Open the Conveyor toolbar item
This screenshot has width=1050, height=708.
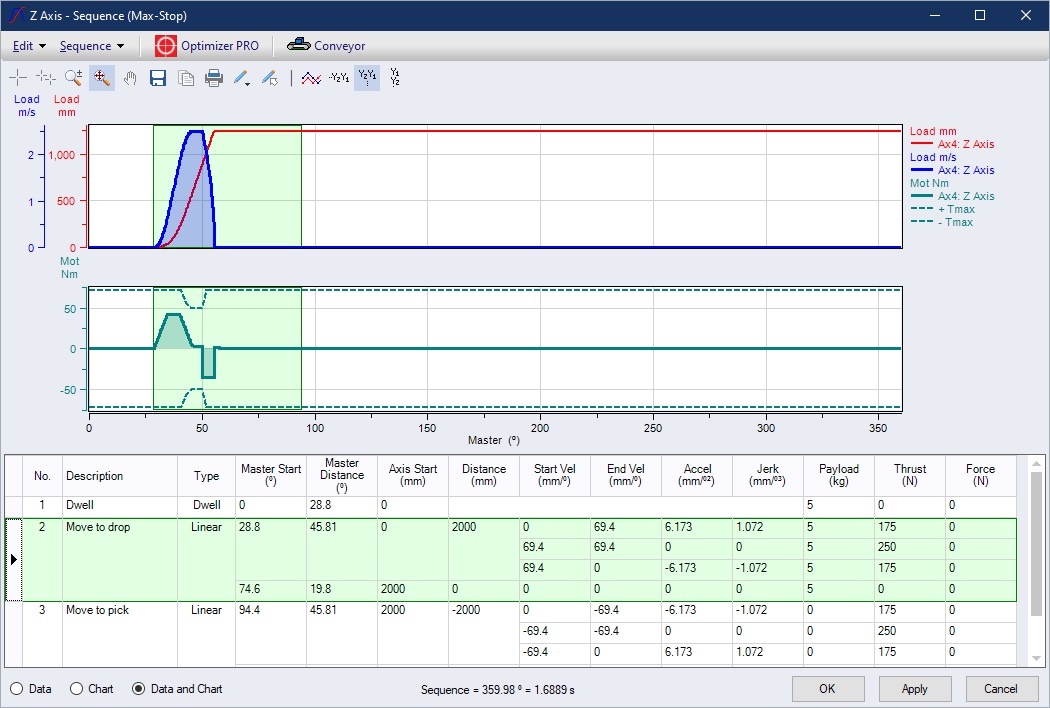[326, 46]
